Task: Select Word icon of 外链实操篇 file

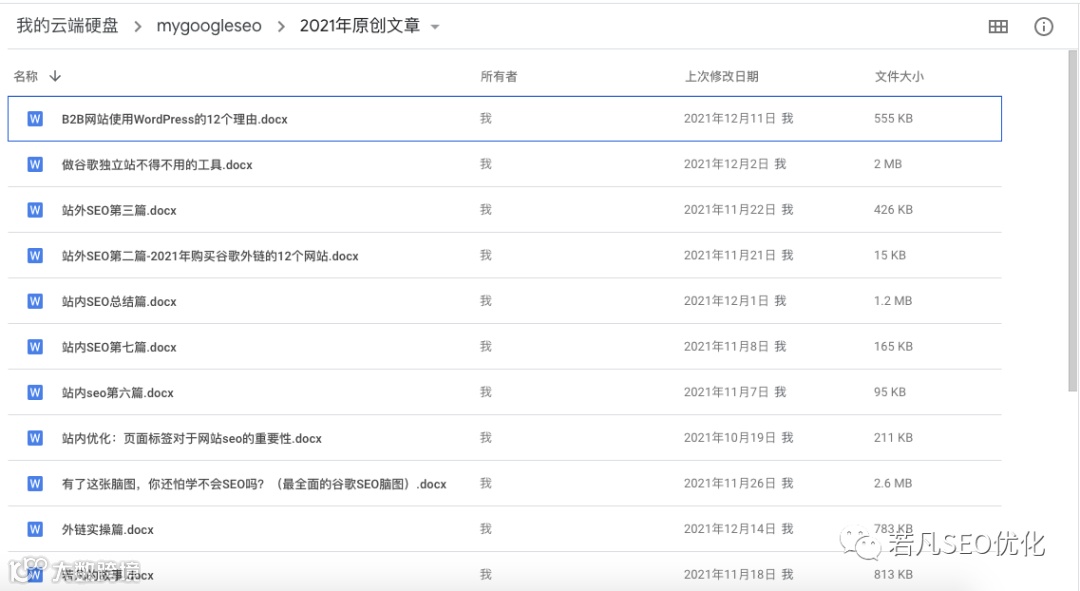Action: click(x=35, y=529)
